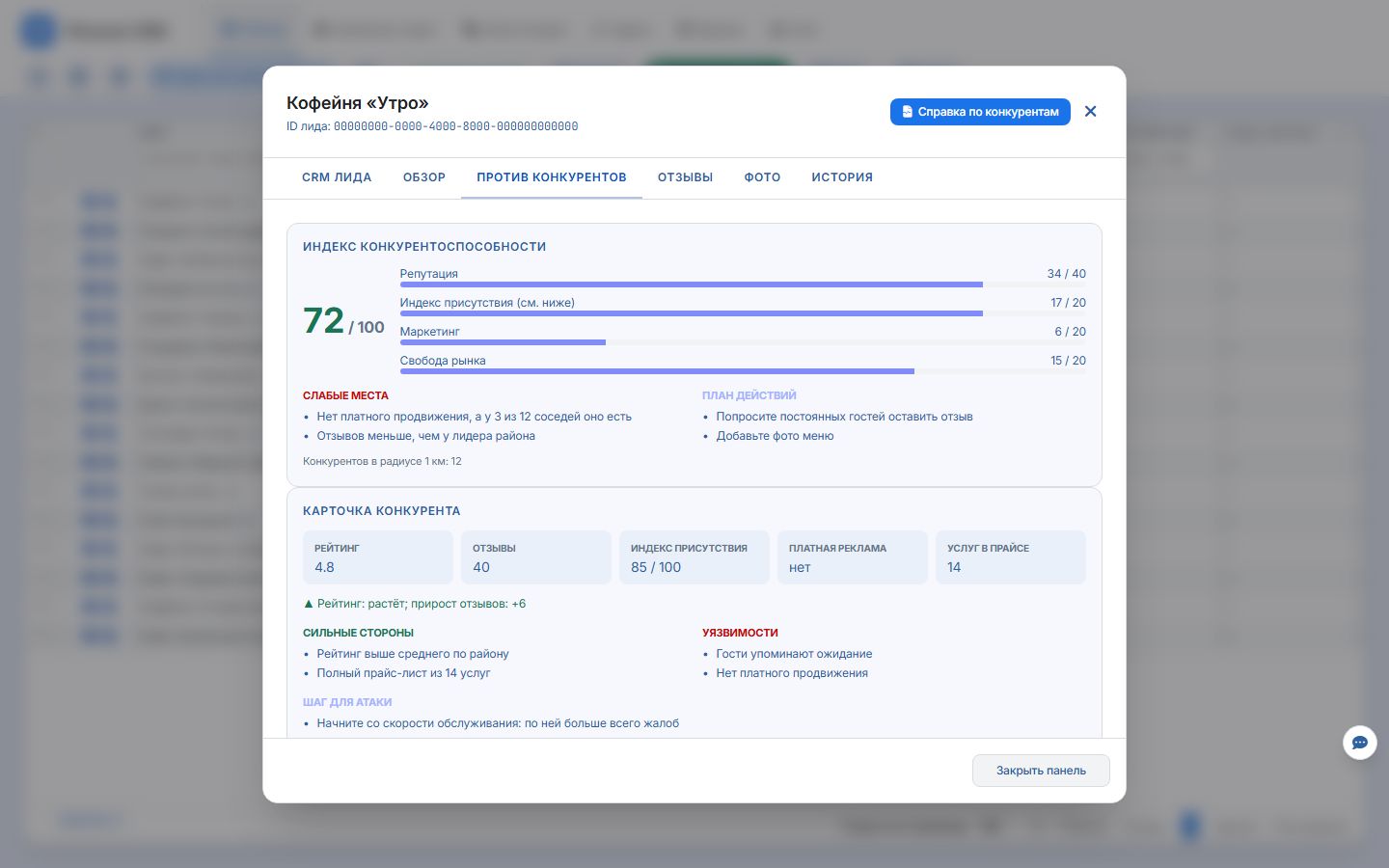Go to Отзывы tab
Screen dimensions: 1389x868
point(686,177)
